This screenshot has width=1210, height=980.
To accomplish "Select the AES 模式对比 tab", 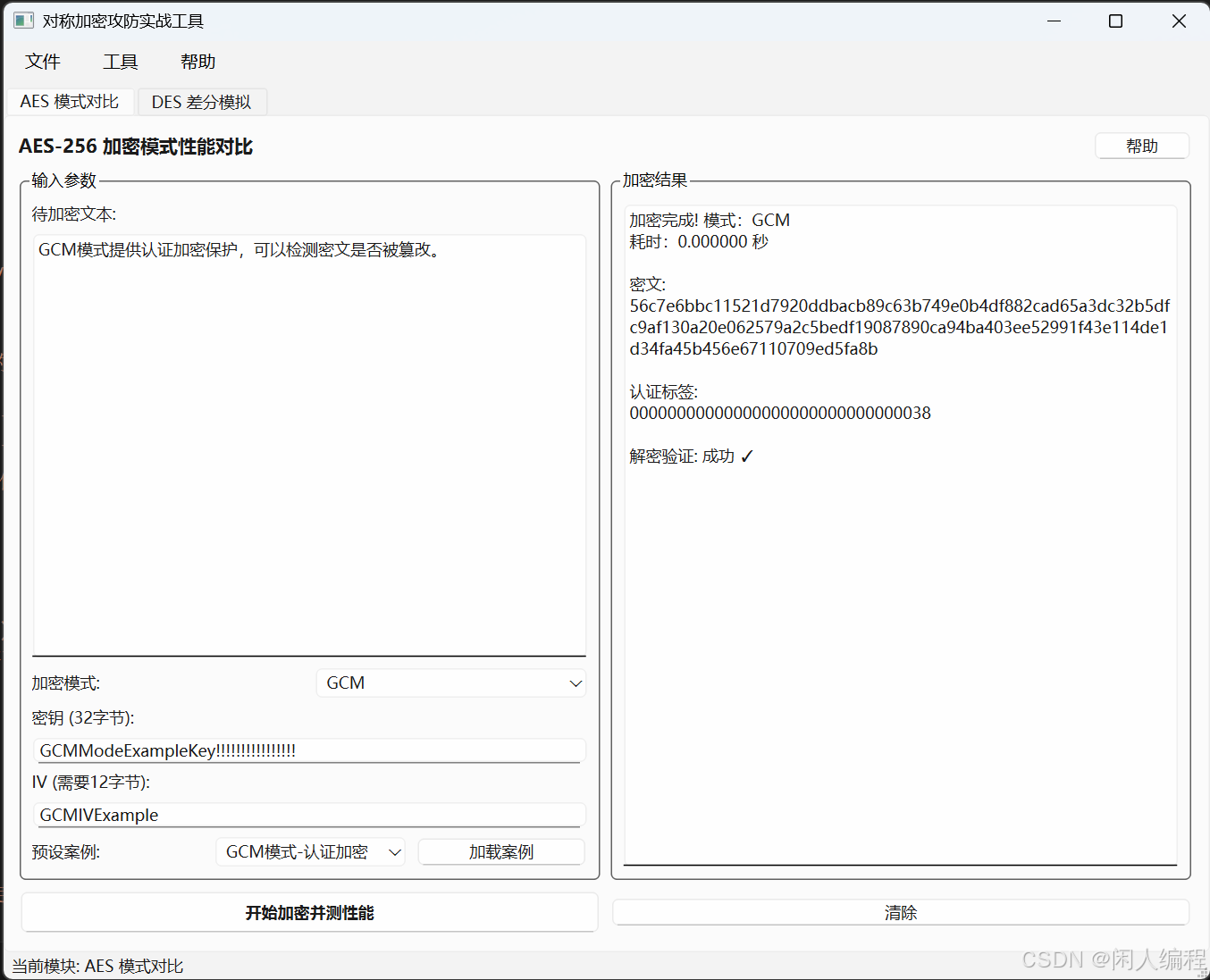I will 70,101.
